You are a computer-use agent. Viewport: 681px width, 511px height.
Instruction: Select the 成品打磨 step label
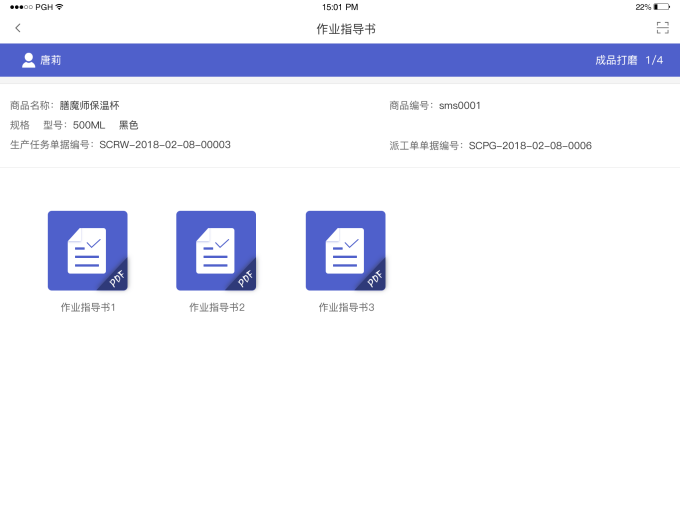pyautogui.click(x=616, y=60)
